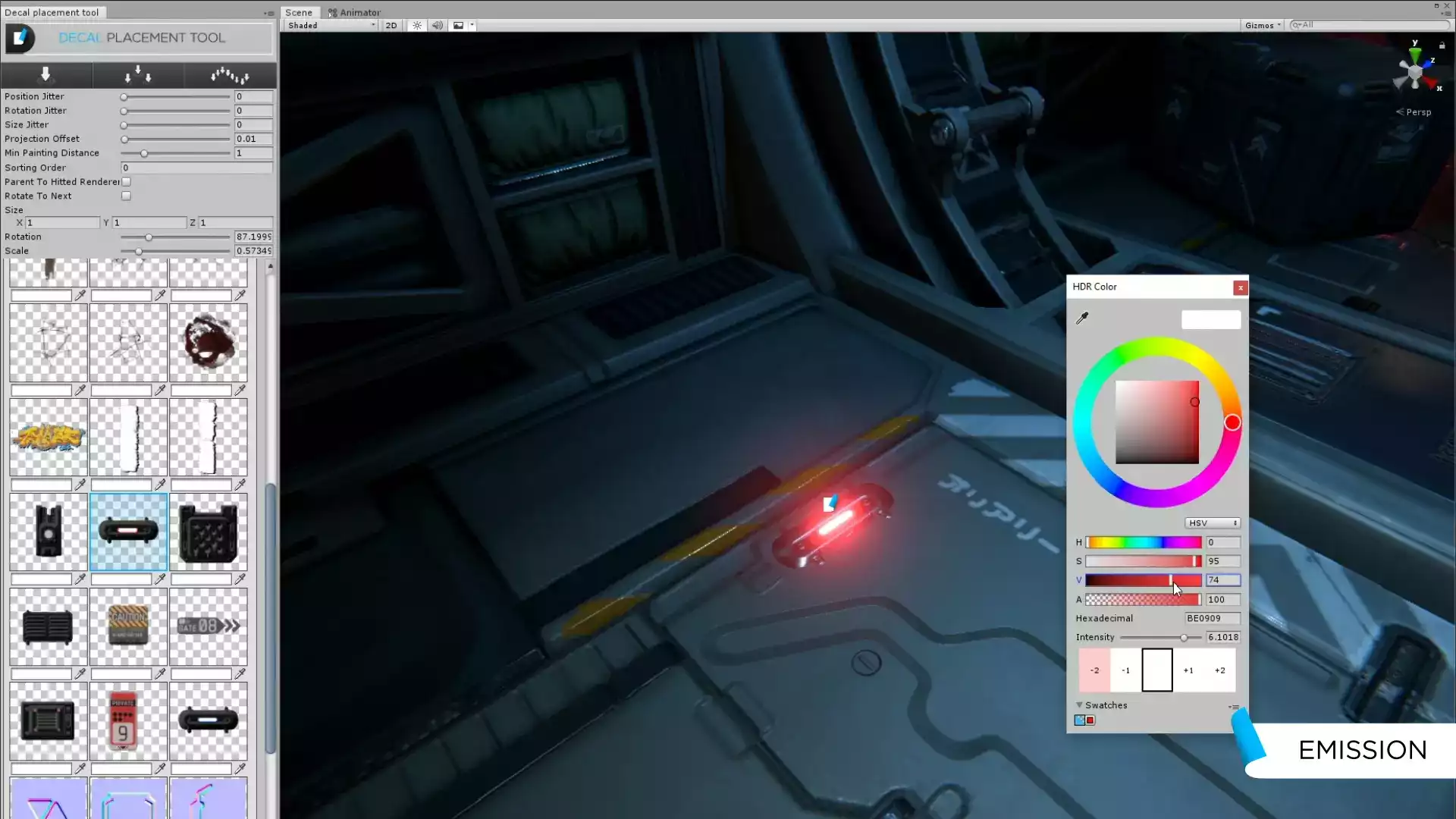Select the single decal placement mode icon
This screenshot has width=1456, height=819.
coord(45,74)
